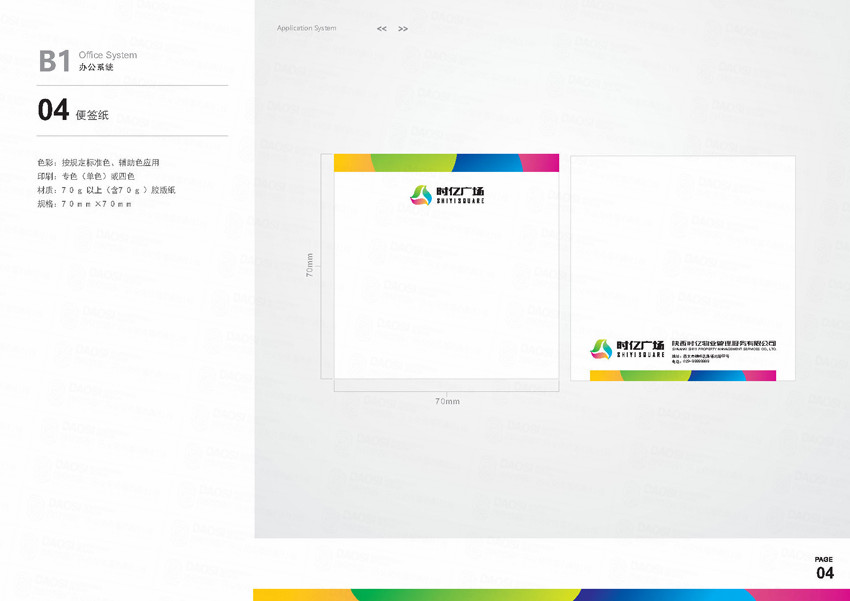Click the 规格 70mm×70mm size line

coord(84,204)
